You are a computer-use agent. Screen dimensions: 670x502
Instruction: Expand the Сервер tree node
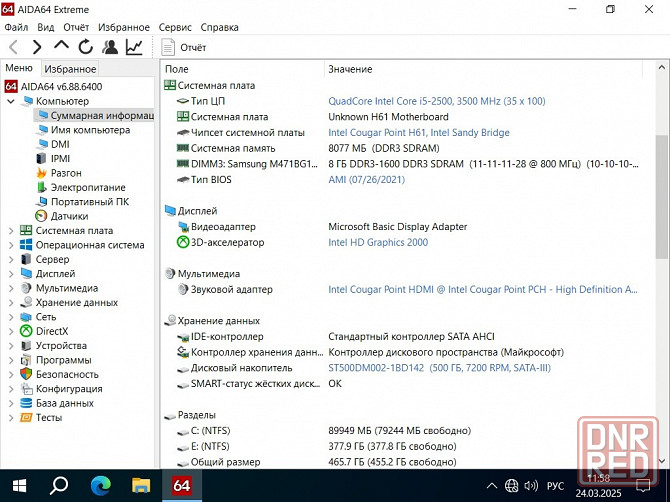pyautogui.click(x=11, y=259)
